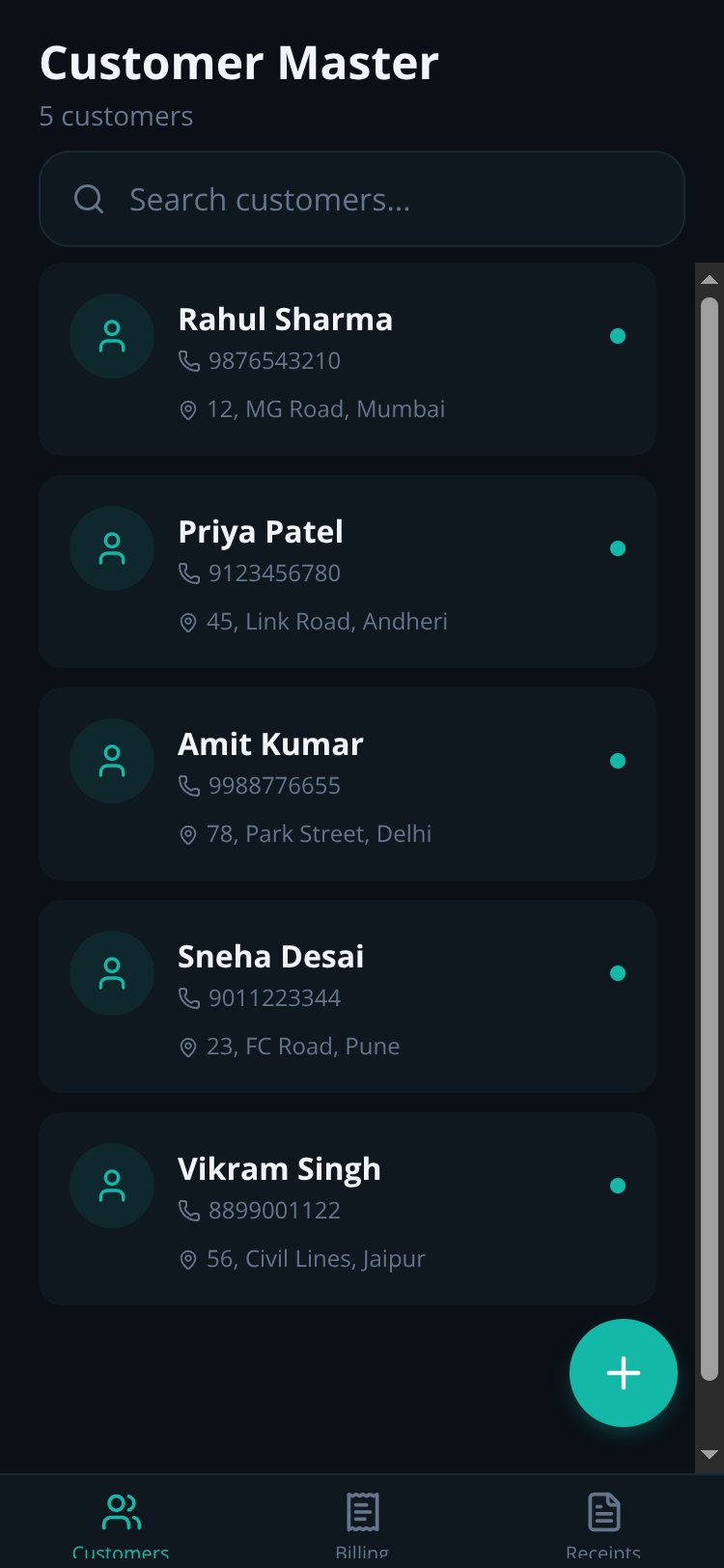
Task: Open Sneha Desai's customer name
Action: click(x=271, y=957)
